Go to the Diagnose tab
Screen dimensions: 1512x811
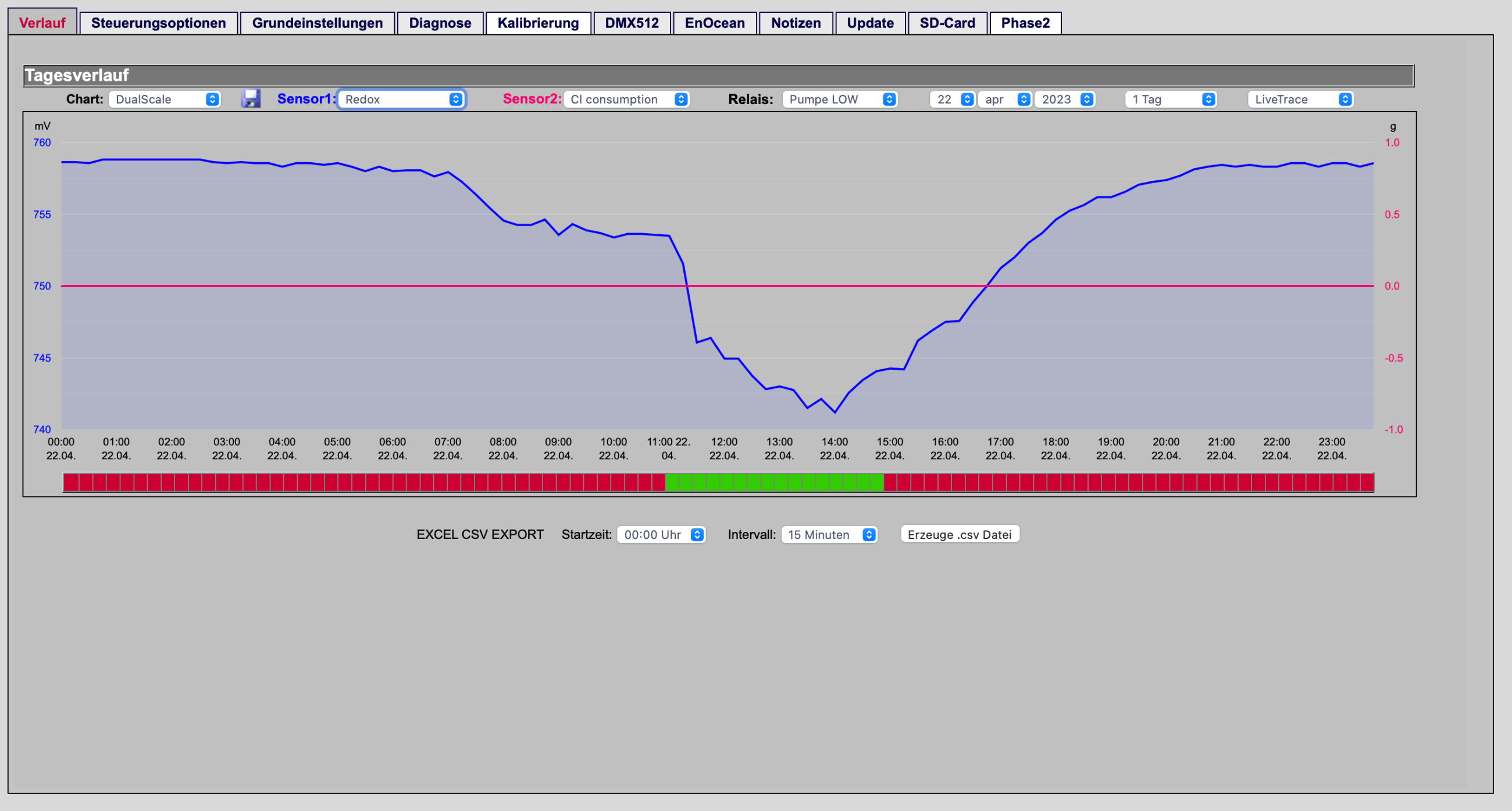point(440,23)
